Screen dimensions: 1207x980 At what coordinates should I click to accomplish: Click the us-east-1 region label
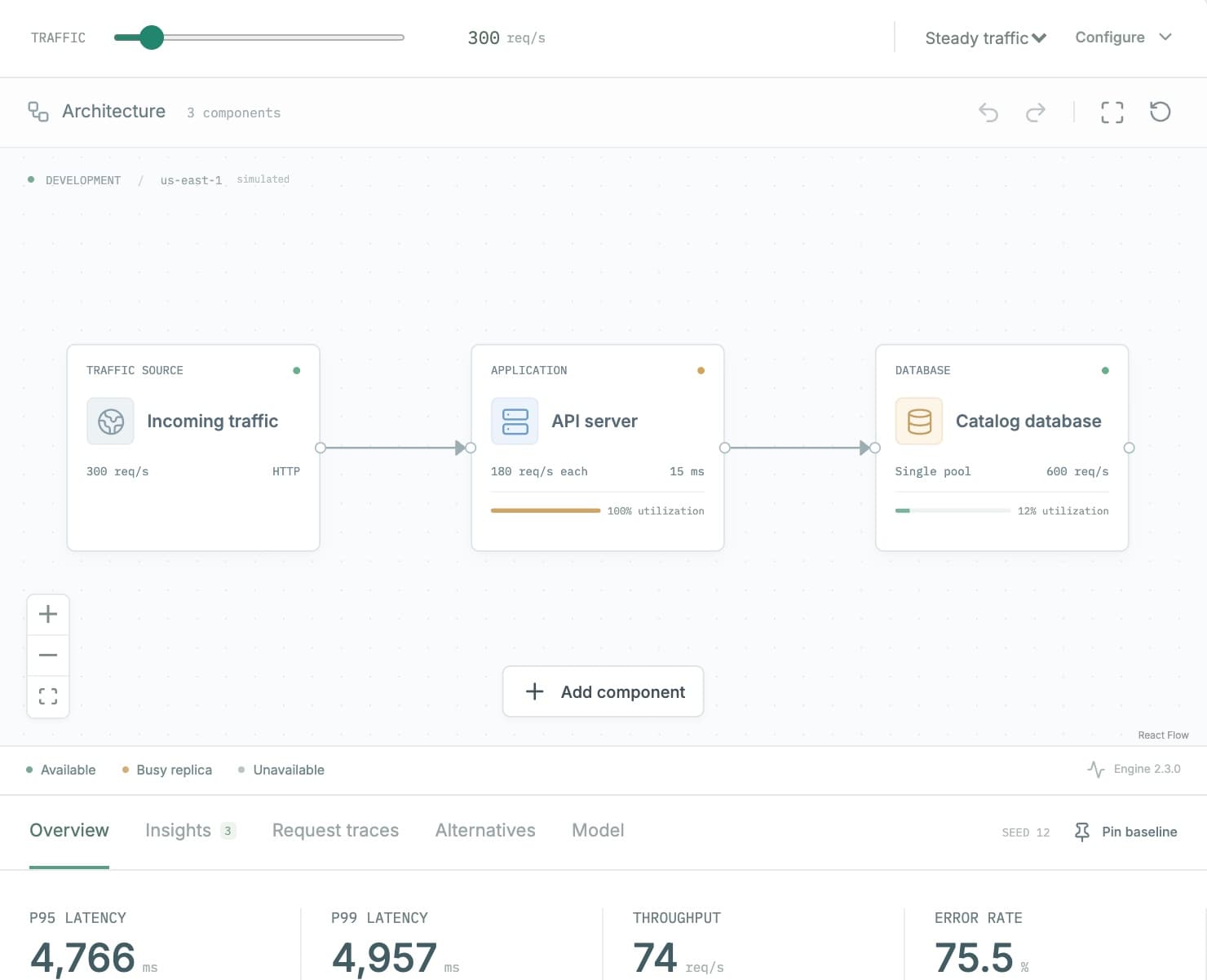[191, 180]
